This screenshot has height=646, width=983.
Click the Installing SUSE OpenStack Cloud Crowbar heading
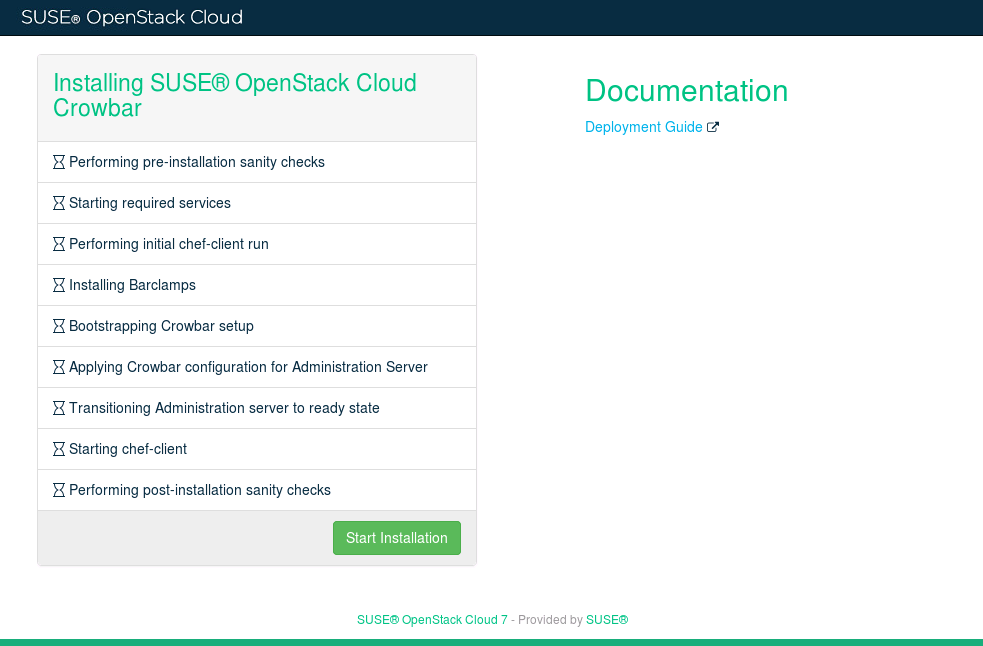tap(235, 96)
